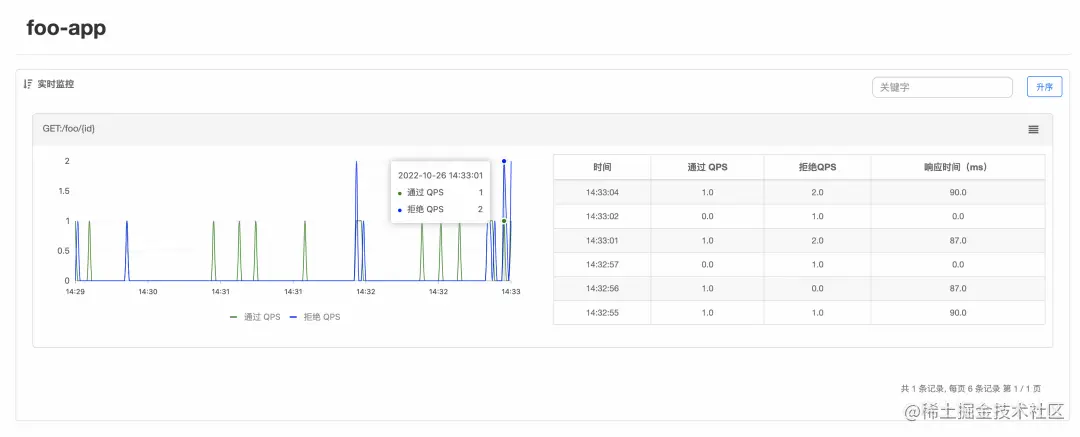Select the 14:32:56 time cell
The image size is (1080, 437).
coord(602,288)
